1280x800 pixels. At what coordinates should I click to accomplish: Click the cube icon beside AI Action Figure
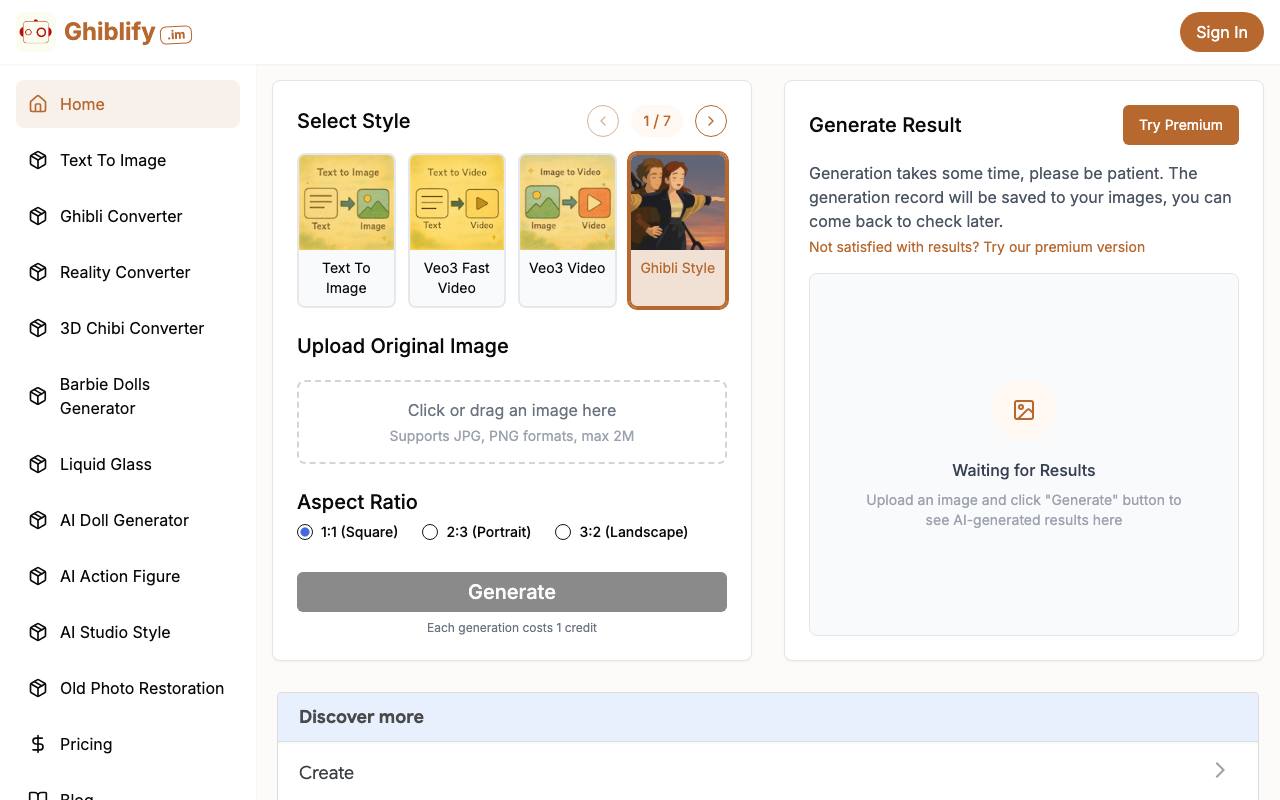click(38, 576)
